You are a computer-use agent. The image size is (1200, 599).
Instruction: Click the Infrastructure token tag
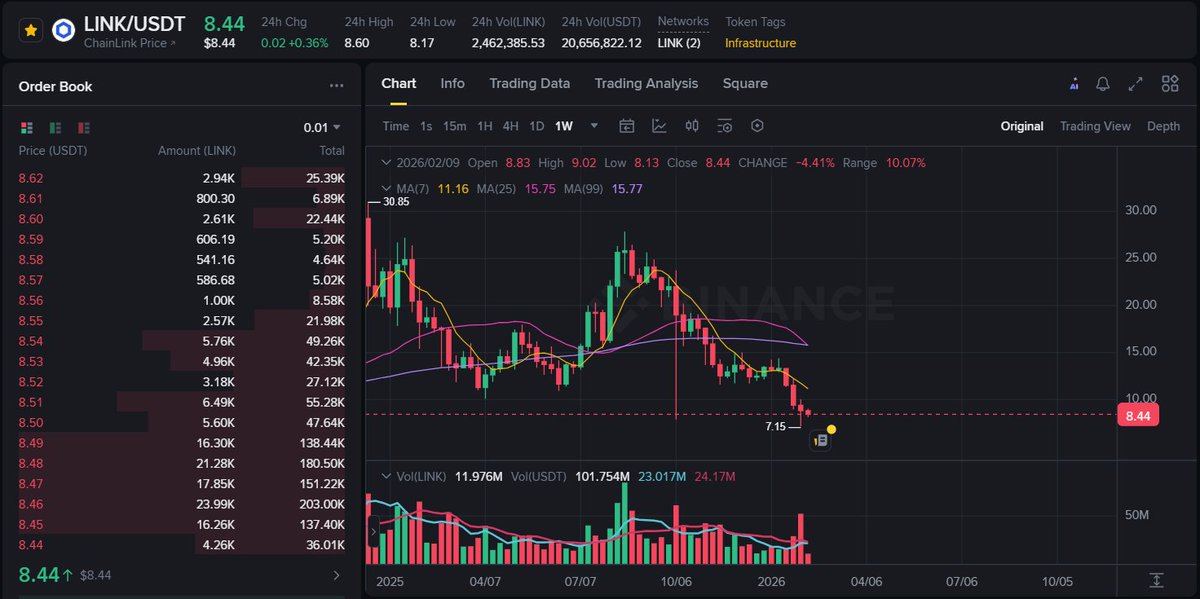point(760,43)
